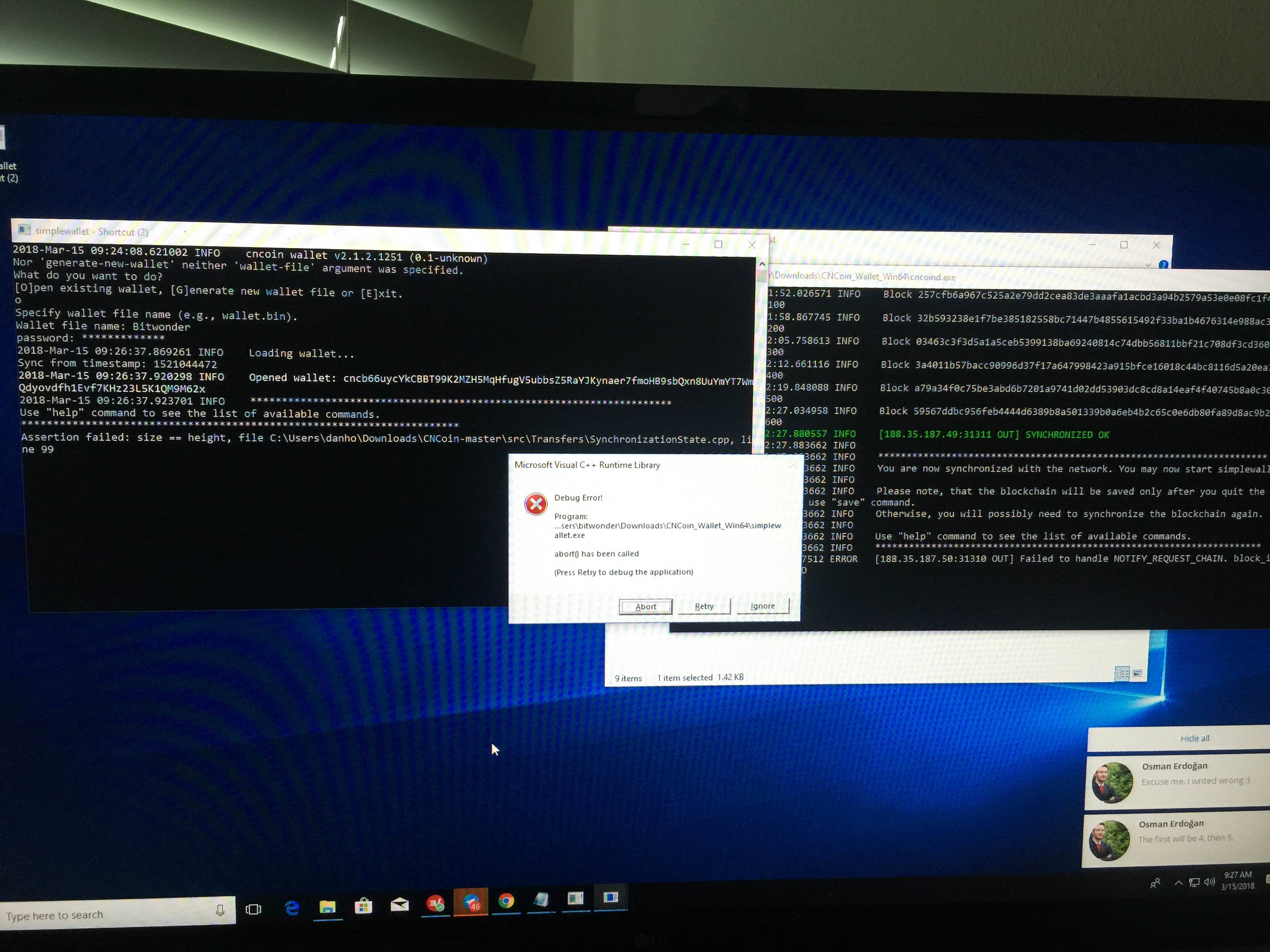
Task: Open Google Chrome from taskbar
Action: [x=506, y=900]
